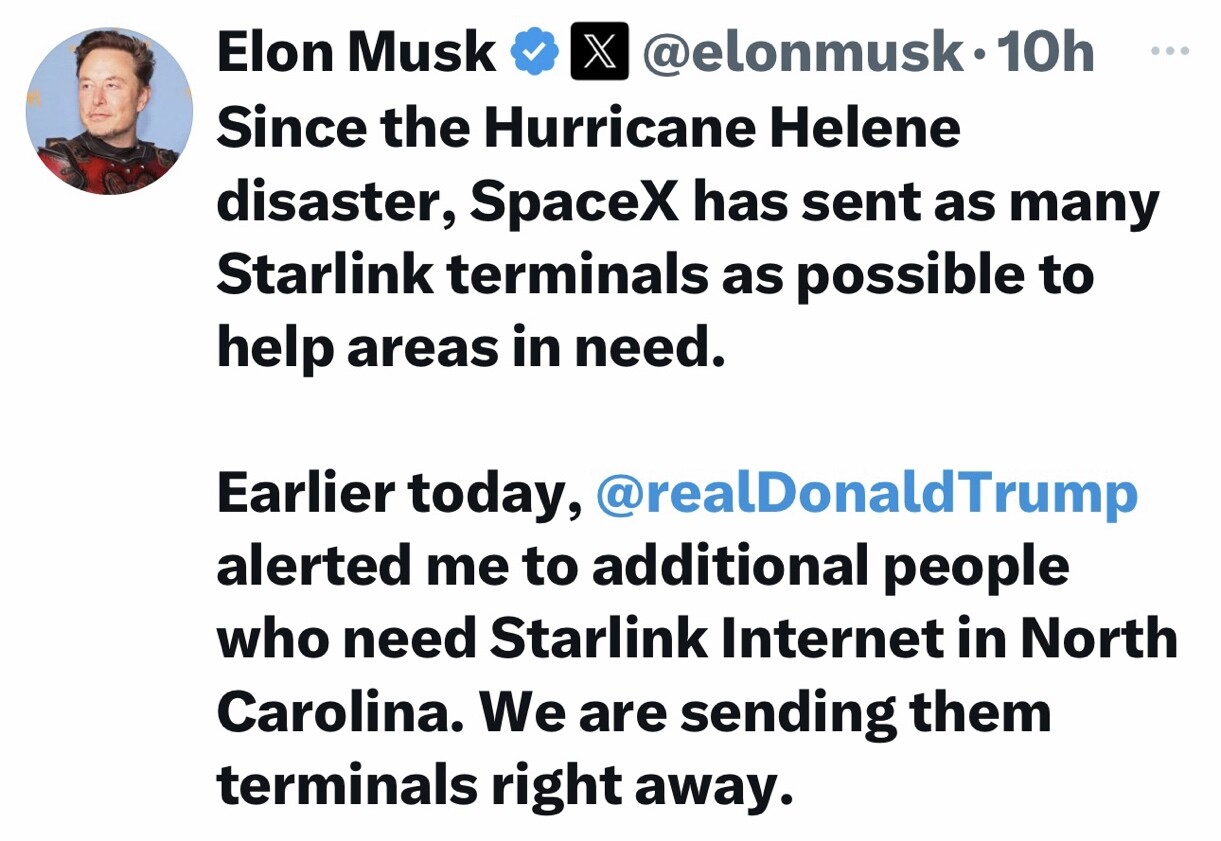Click the word "SpaceX" in the post

(x=575, y=202)
